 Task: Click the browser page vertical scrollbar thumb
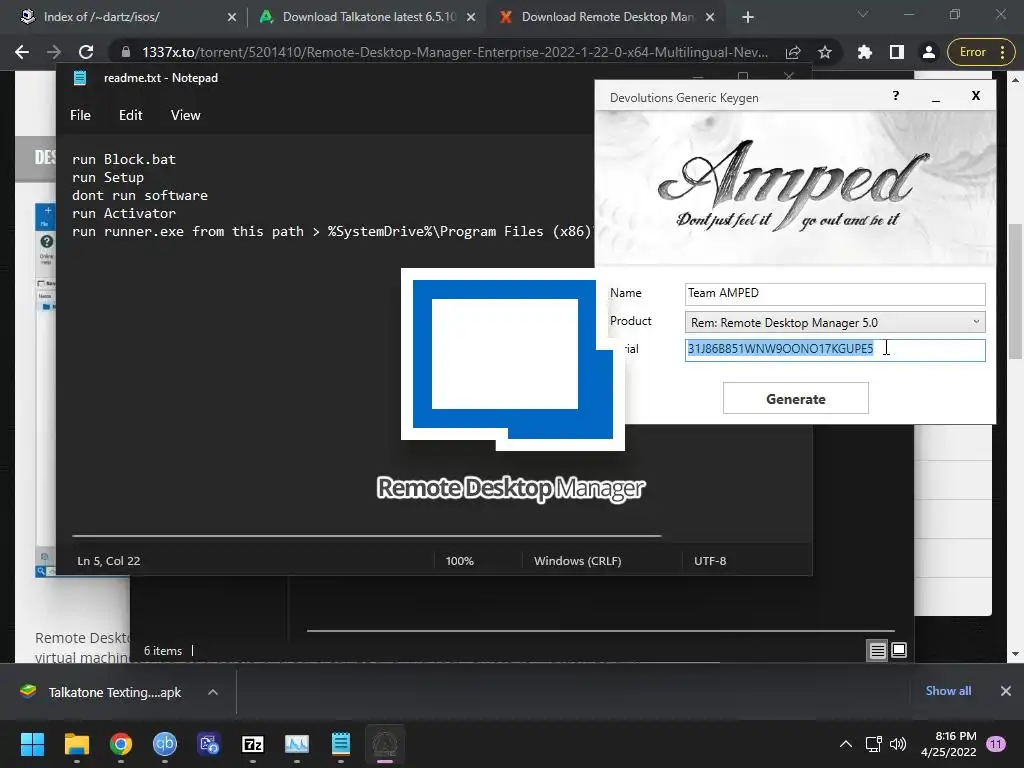[1015, 291]
